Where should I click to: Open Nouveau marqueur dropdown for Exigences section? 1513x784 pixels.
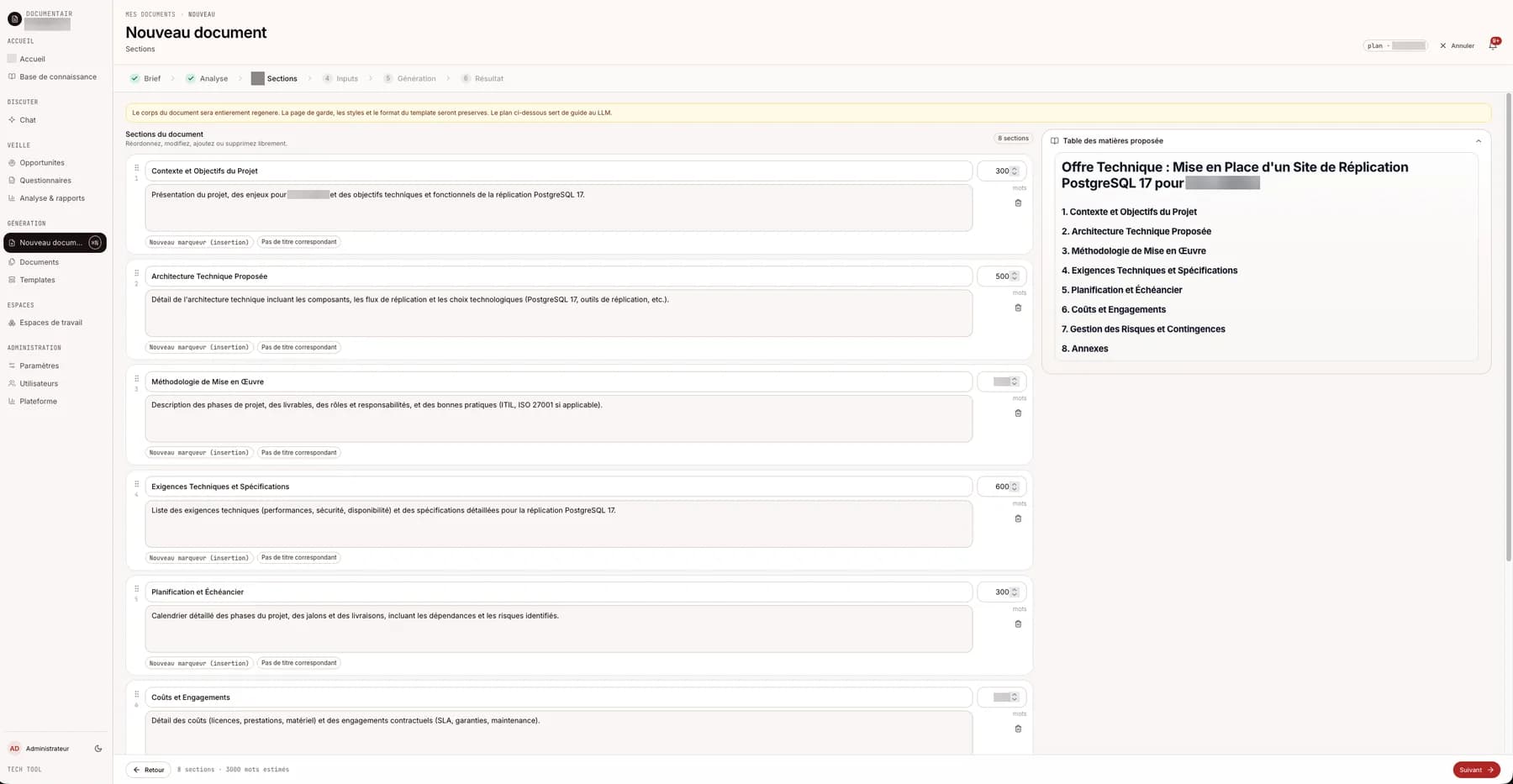point(199,557)
